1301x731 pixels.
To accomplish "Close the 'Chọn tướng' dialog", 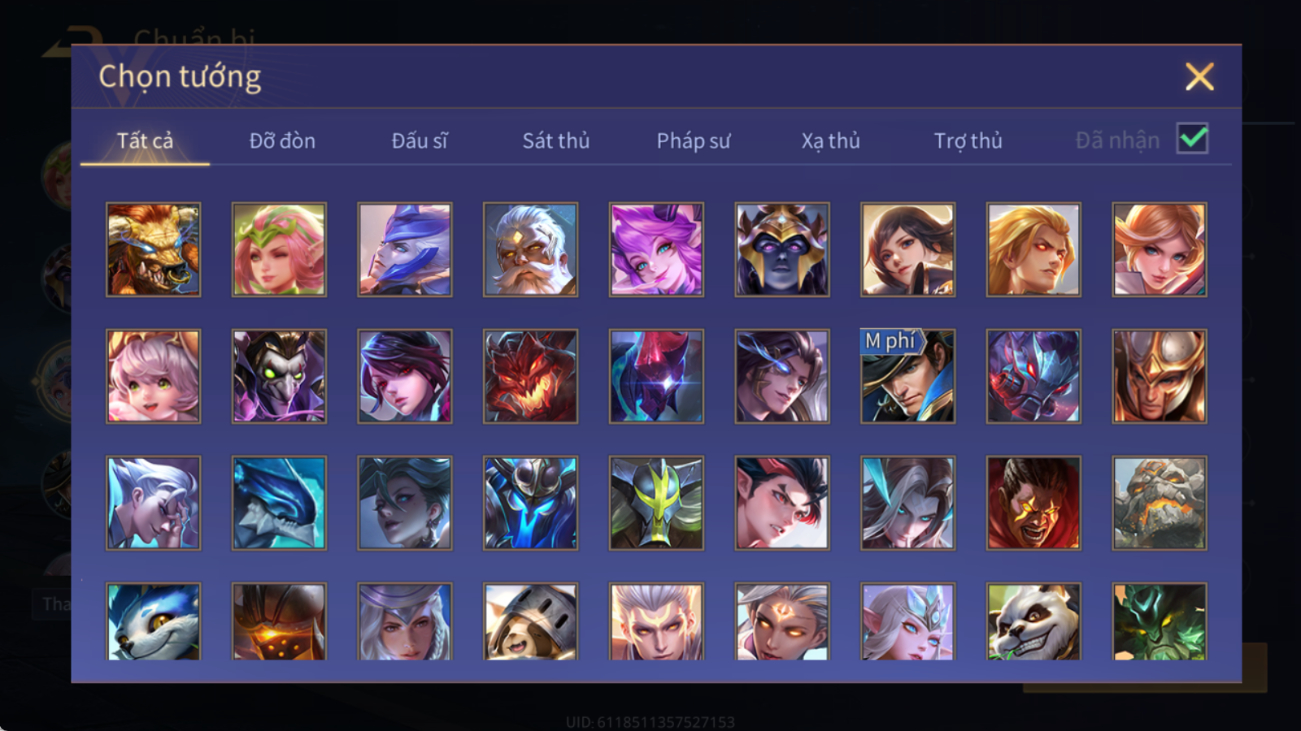I will (x=1199, y=77).
